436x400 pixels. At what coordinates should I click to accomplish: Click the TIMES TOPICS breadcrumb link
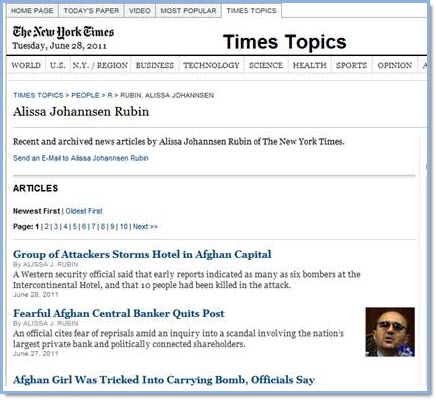click(38, 95)
